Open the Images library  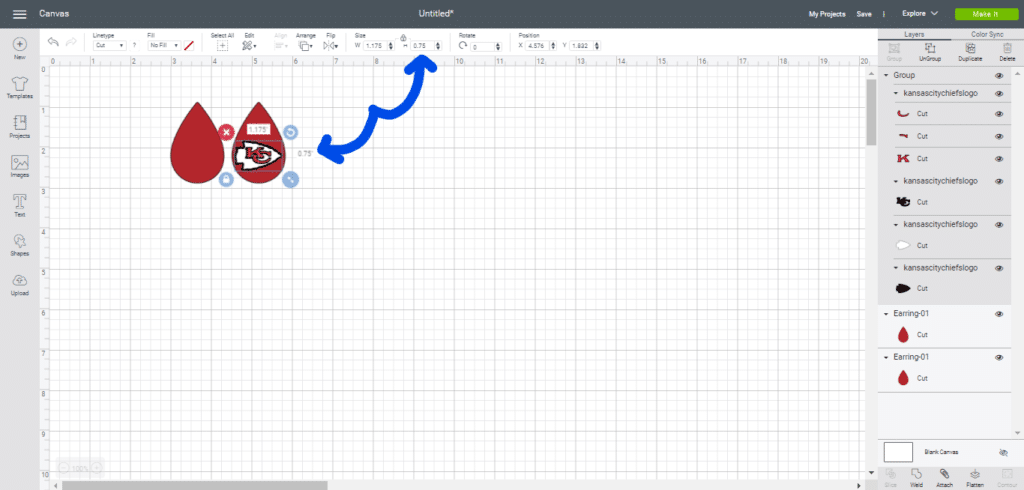[x=19, y=165]
